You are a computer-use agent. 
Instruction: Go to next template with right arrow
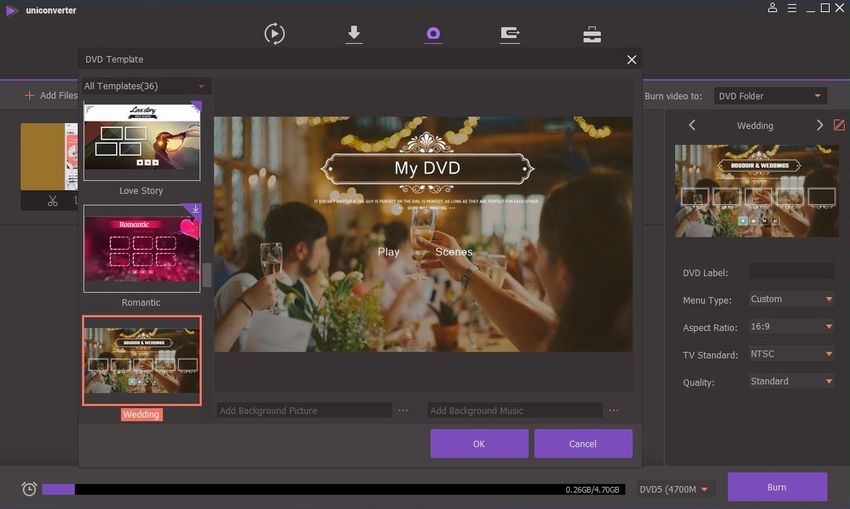point(819,125)
